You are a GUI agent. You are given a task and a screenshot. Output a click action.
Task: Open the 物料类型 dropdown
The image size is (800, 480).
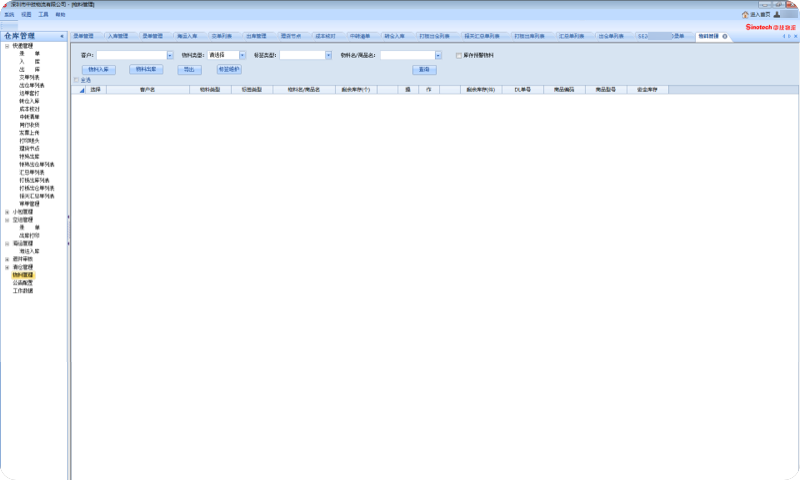tap(241, 55)
